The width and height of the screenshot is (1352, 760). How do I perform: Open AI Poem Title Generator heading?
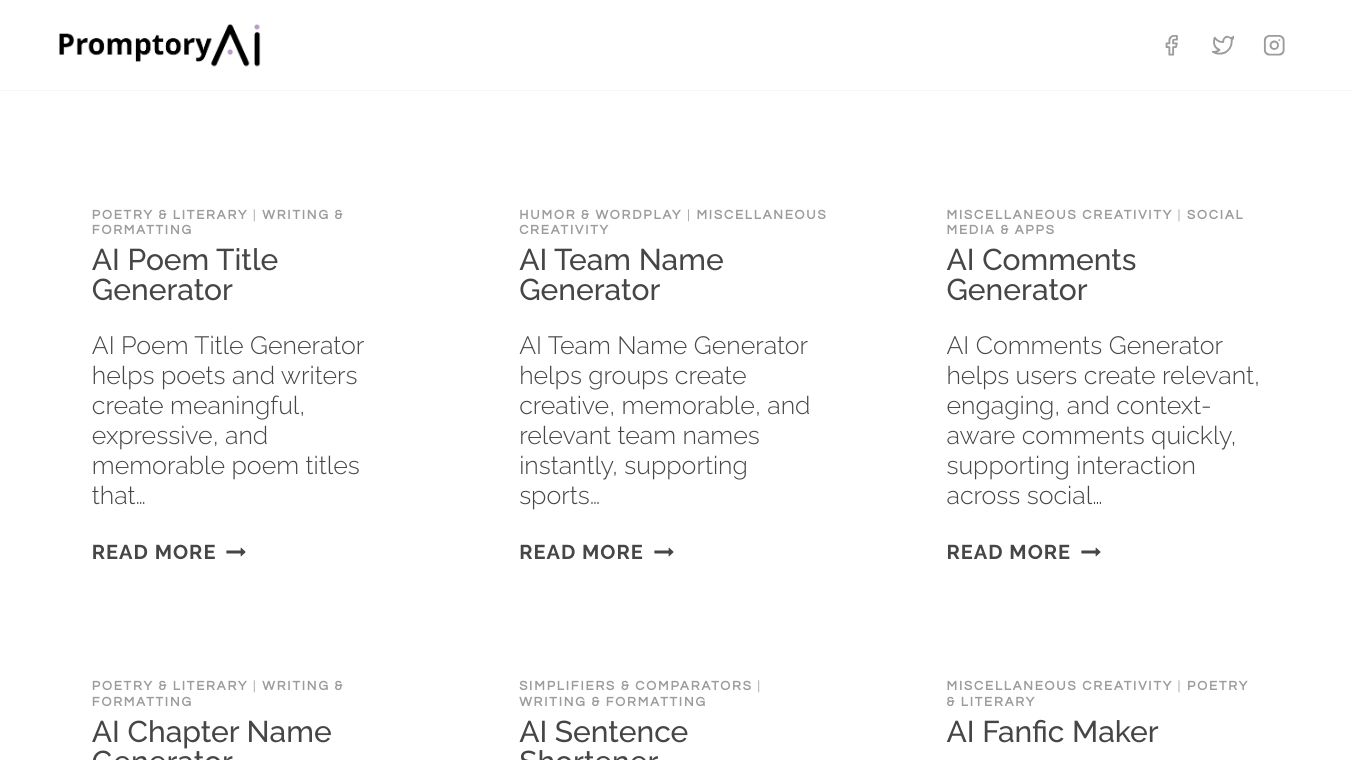click(185, 274)
